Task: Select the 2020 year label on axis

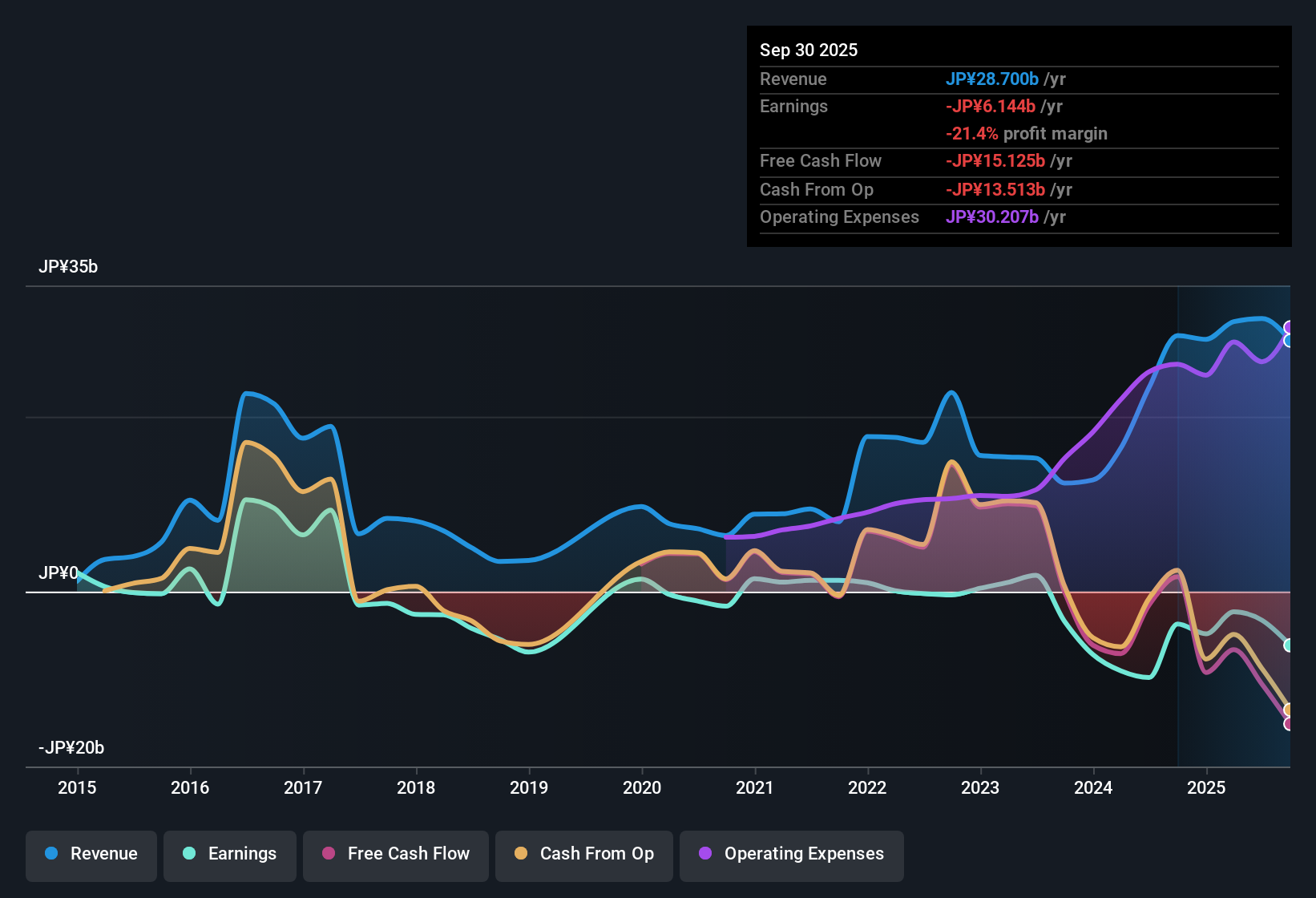Action: (x=642, y=788)
